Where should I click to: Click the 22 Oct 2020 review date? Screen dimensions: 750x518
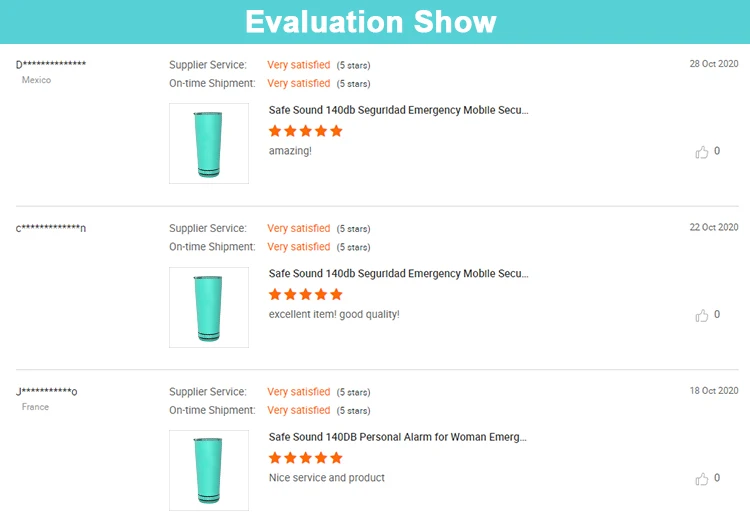pyautogui.click(x=714, y=227)
